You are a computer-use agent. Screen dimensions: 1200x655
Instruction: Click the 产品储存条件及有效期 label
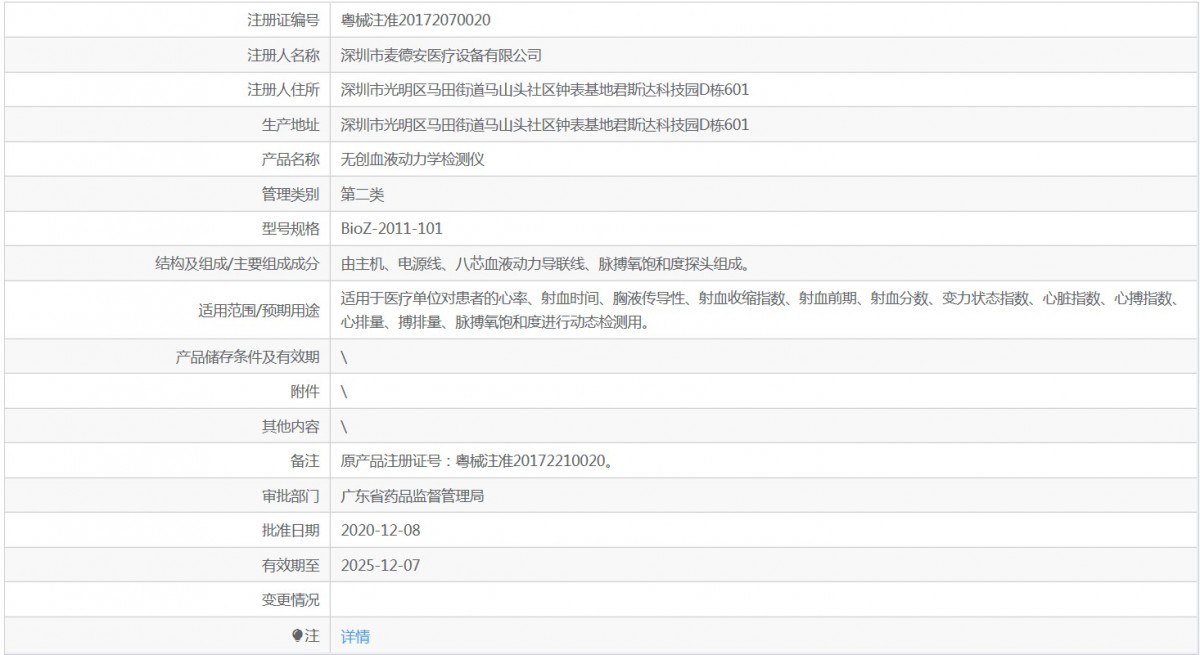point(247,356)
